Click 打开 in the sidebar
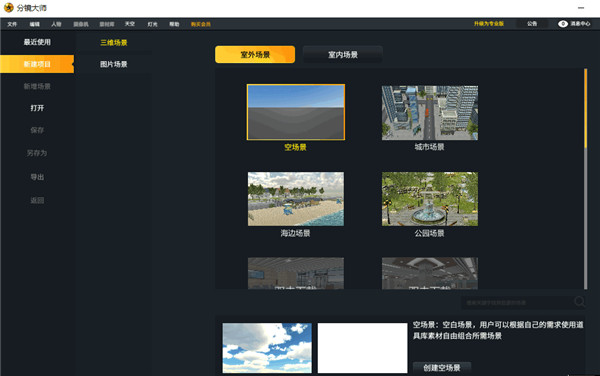This screenshot has width=600, height=376. click(x=37, y=108)
